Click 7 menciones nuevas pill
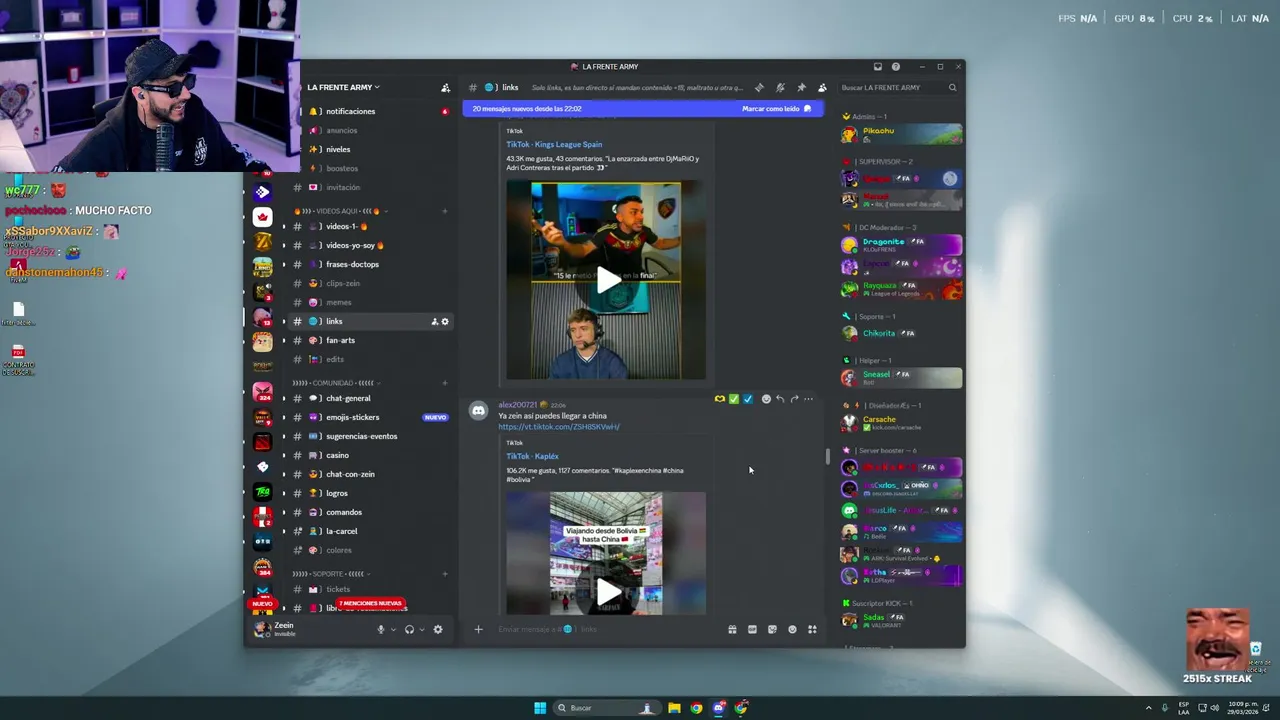This screenshot has width=1280, height=720. pos(370,603)
